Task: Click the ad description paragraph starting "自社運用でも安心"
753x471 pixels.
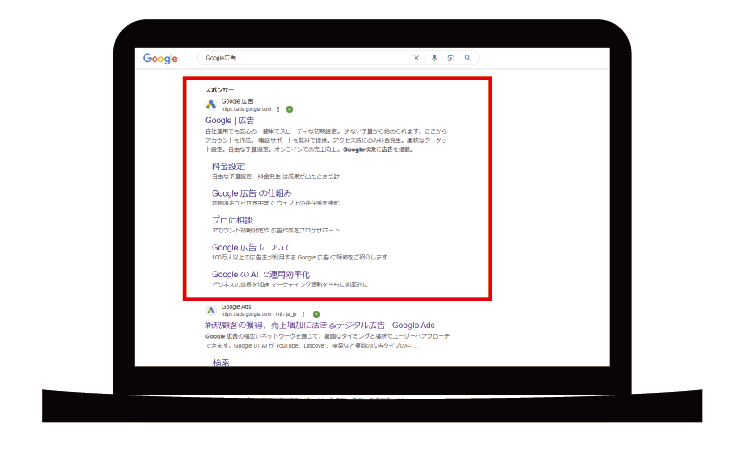Action: pos(326,140)
